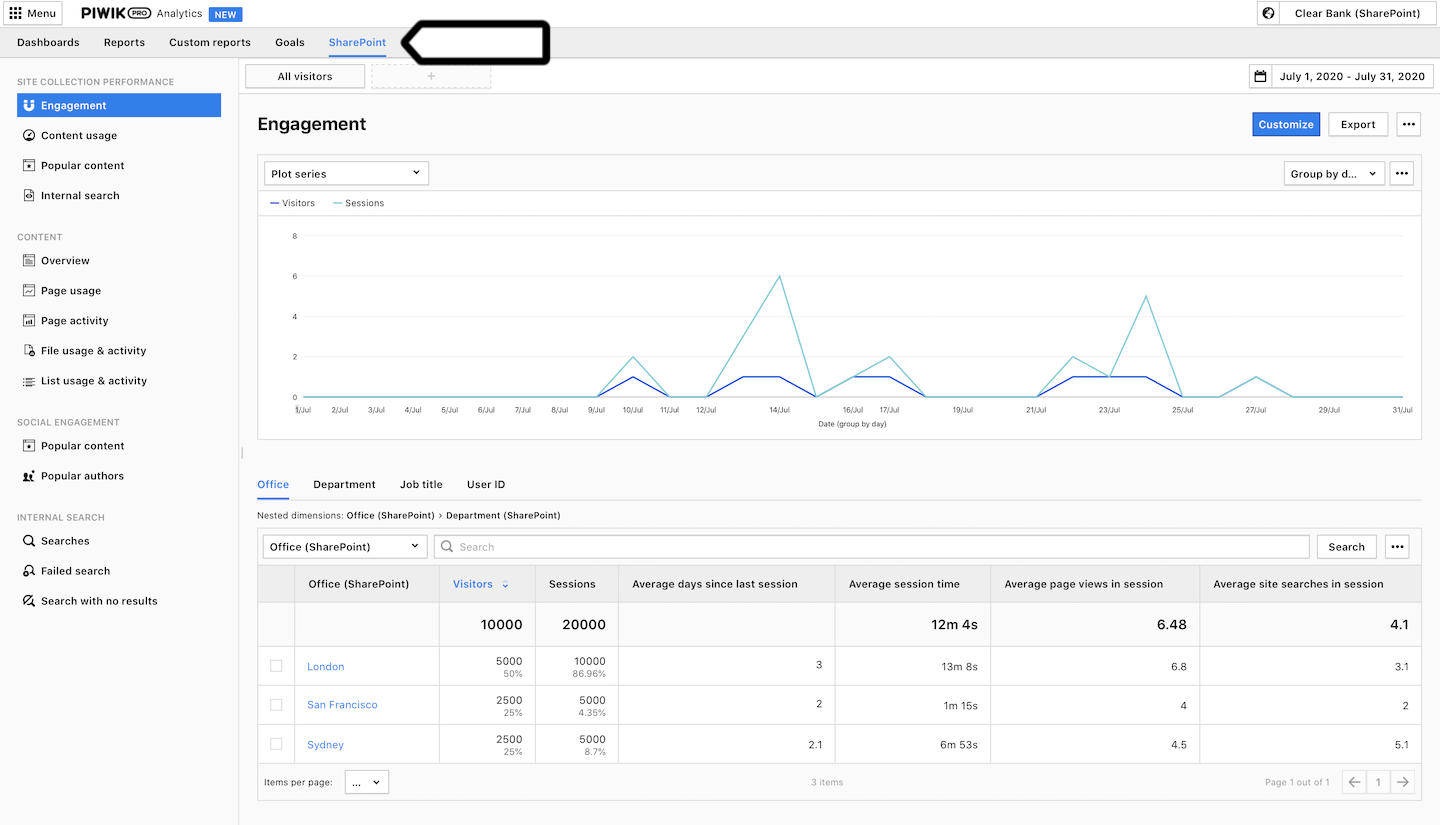The width and height of the screenshot is (1440, 825).
Task: Open Office (SharePoint) dimension dropdown
Action: (x=345, y=546)
